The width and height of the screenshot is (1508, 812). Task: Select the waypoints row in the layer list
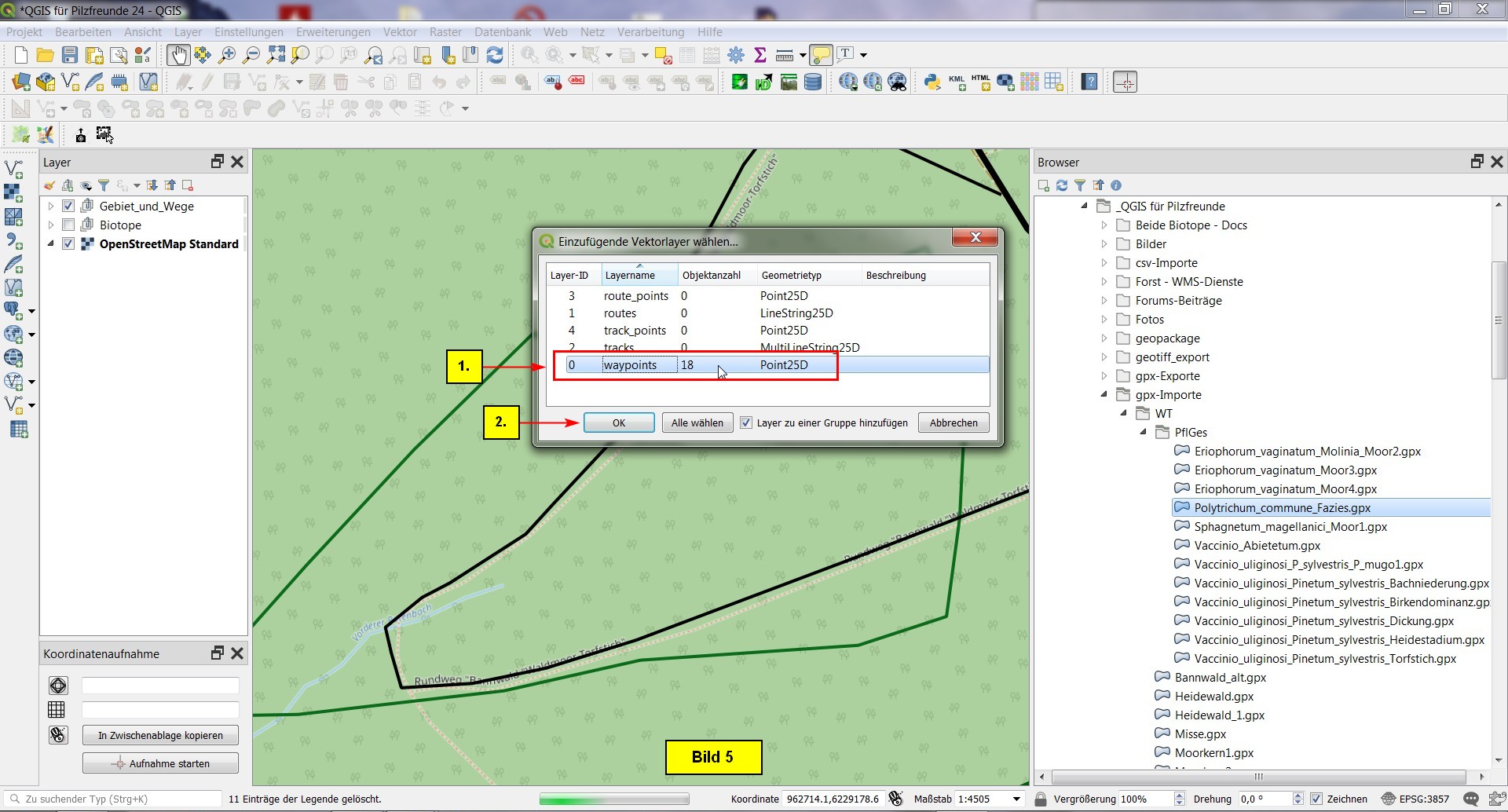630,364
